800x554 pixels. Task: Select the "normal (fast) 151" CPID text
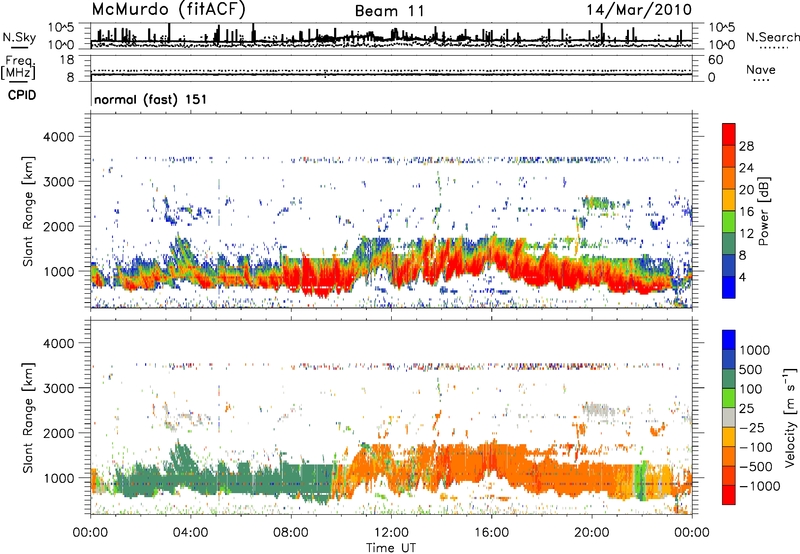[151, 99]
